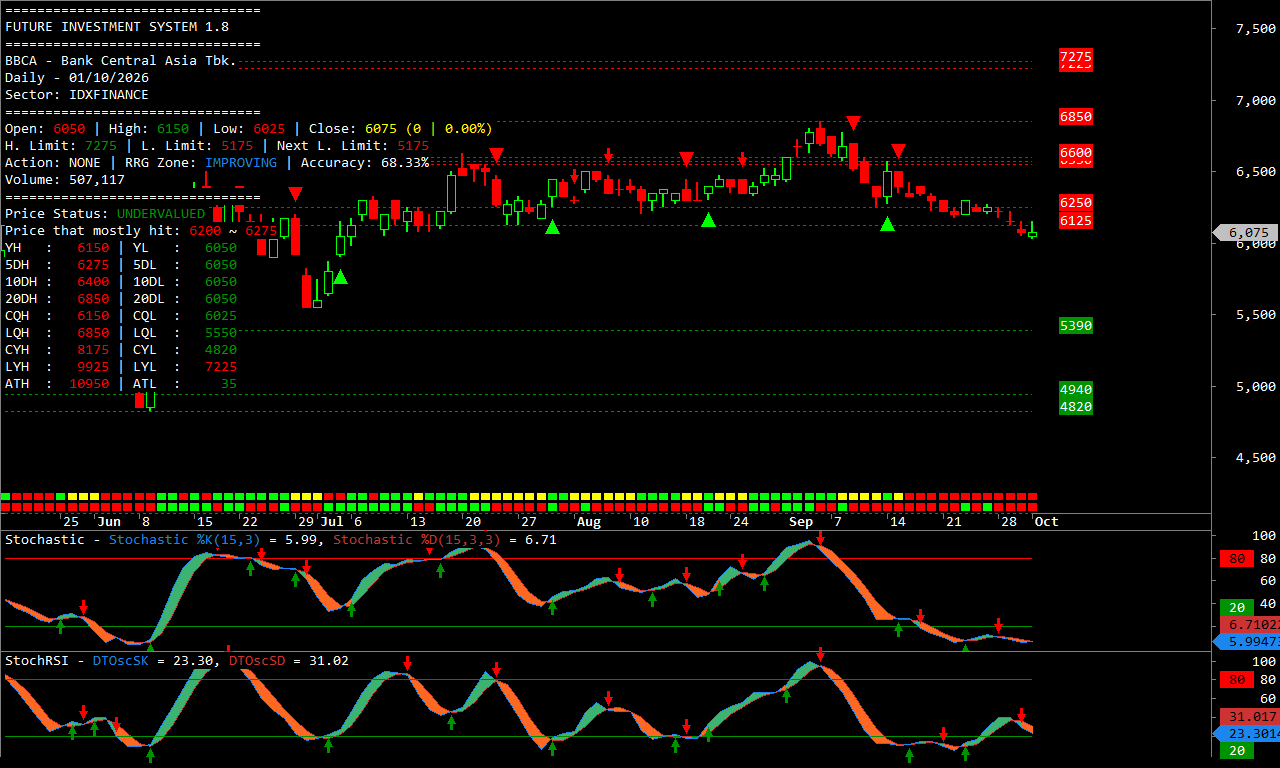Click the Stochastic %D value label 6.71022
Viewport: 1280px width, 768px height.
coord(1248,625)
